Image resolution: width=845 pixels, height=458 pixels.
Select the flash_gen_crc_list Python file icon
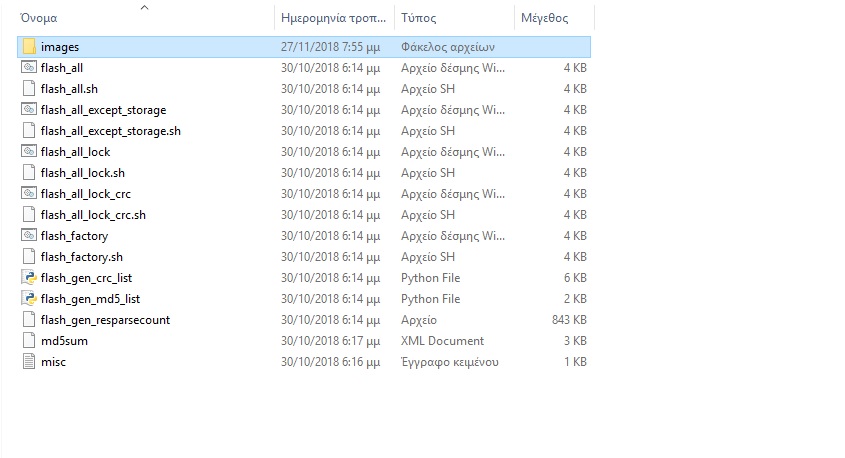(29, 278)
